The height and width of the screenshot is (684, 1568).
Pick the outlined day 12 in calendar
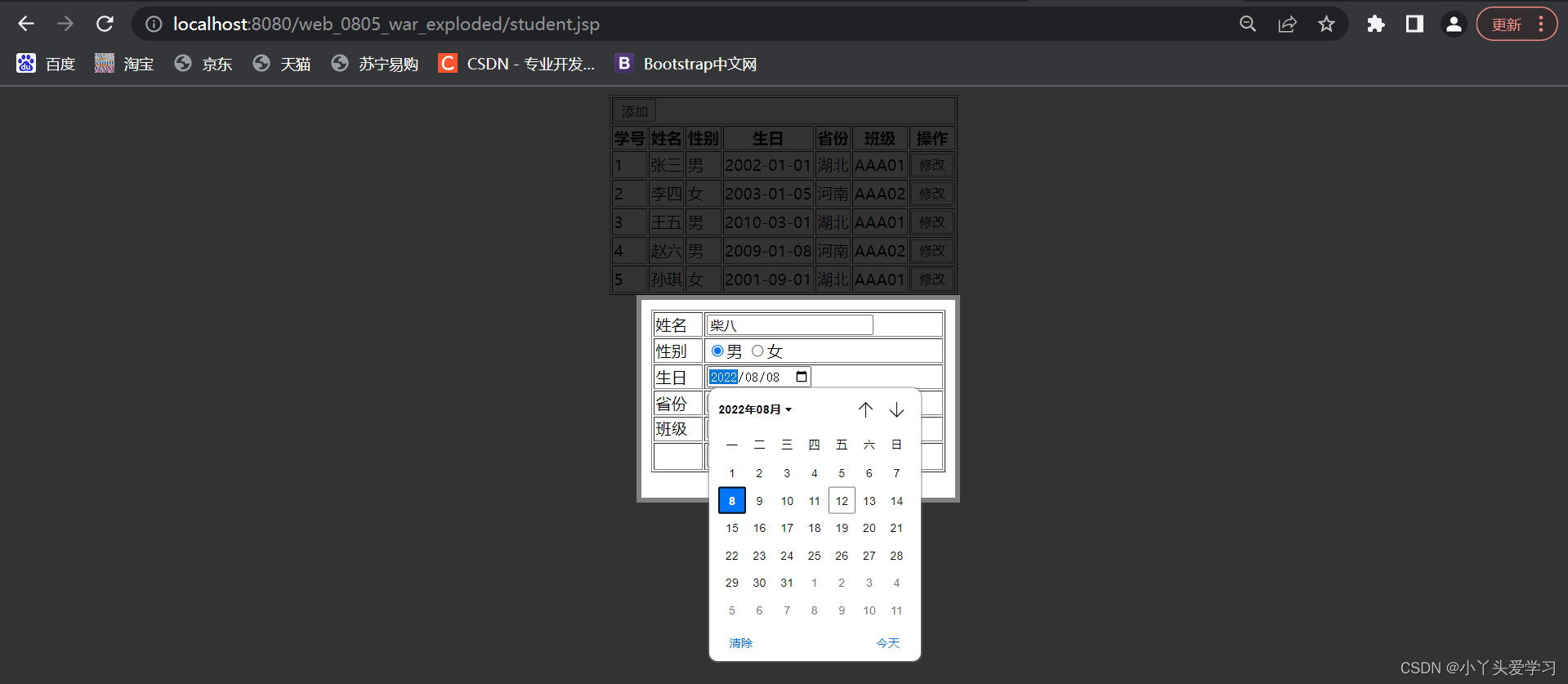pos(842,501)
